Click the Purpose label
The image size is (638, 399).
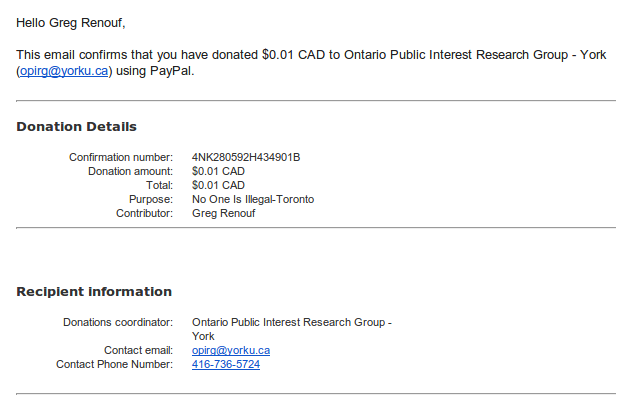pos(151,199)
